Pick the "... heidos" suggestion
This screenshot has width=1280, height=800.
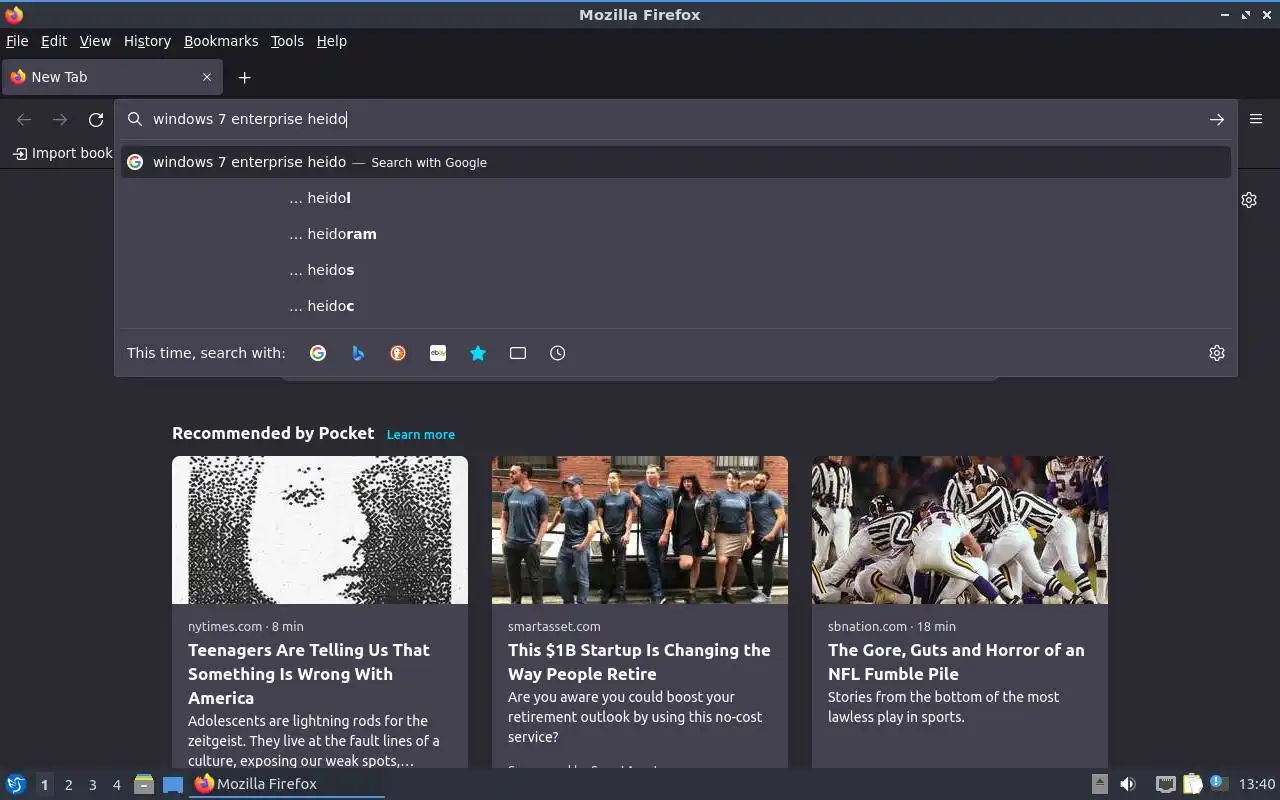[x=676, y=270]
